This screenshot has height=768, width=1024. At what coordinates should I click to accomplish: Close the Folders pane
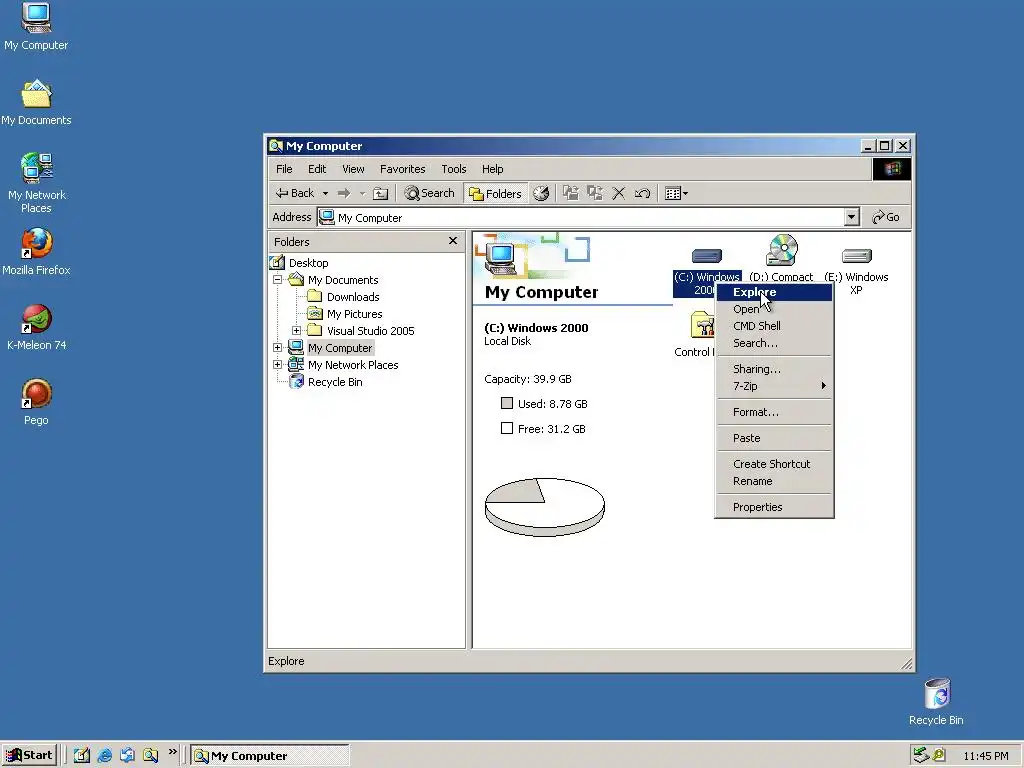tap(453, 241)
